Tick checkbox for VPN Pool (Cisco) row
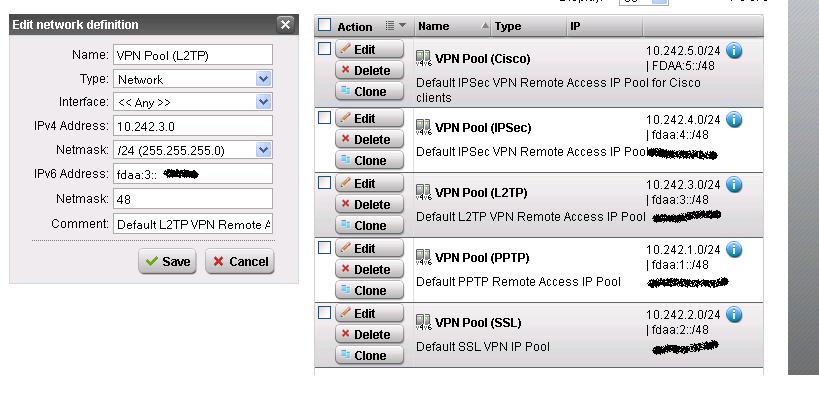The height and width of the screenshot is (400, 819). tap(324, 48)
